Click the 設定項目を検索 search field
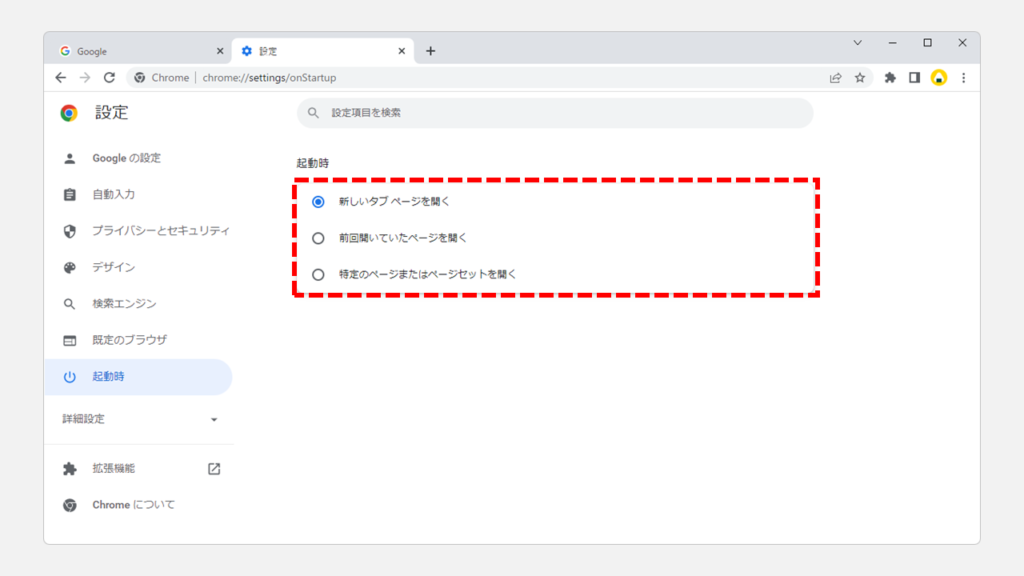Viewport: 1024px width, 576px height. [555, 113]
